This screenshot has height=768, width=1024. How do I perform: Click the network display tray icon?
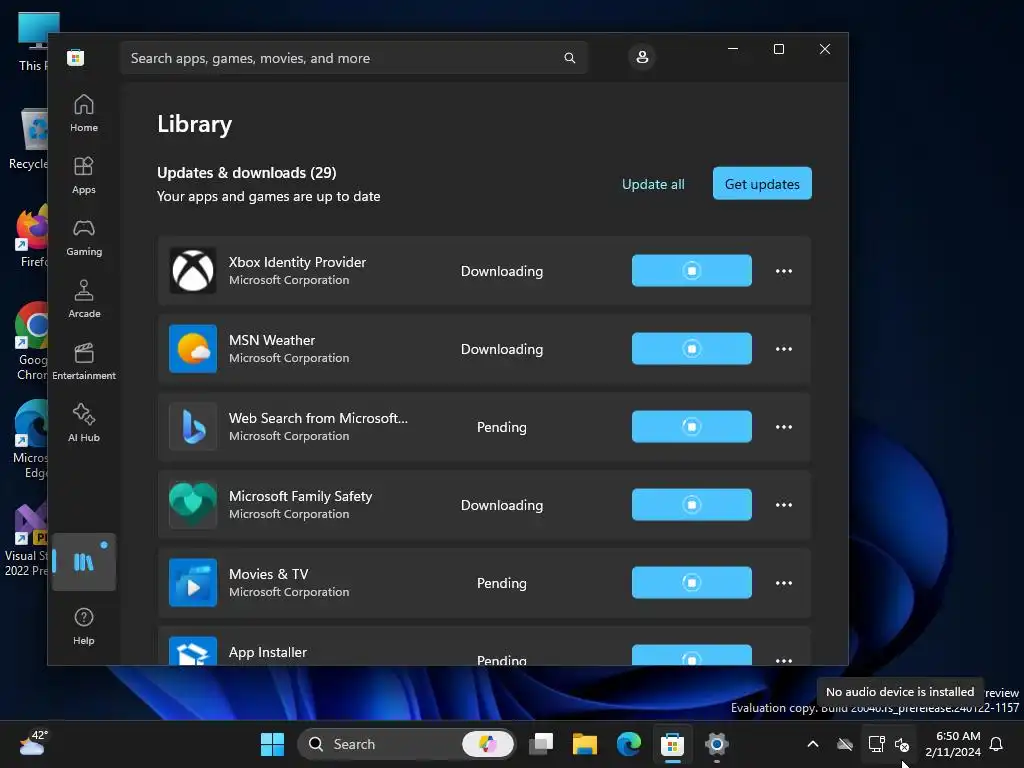point(876,744)
